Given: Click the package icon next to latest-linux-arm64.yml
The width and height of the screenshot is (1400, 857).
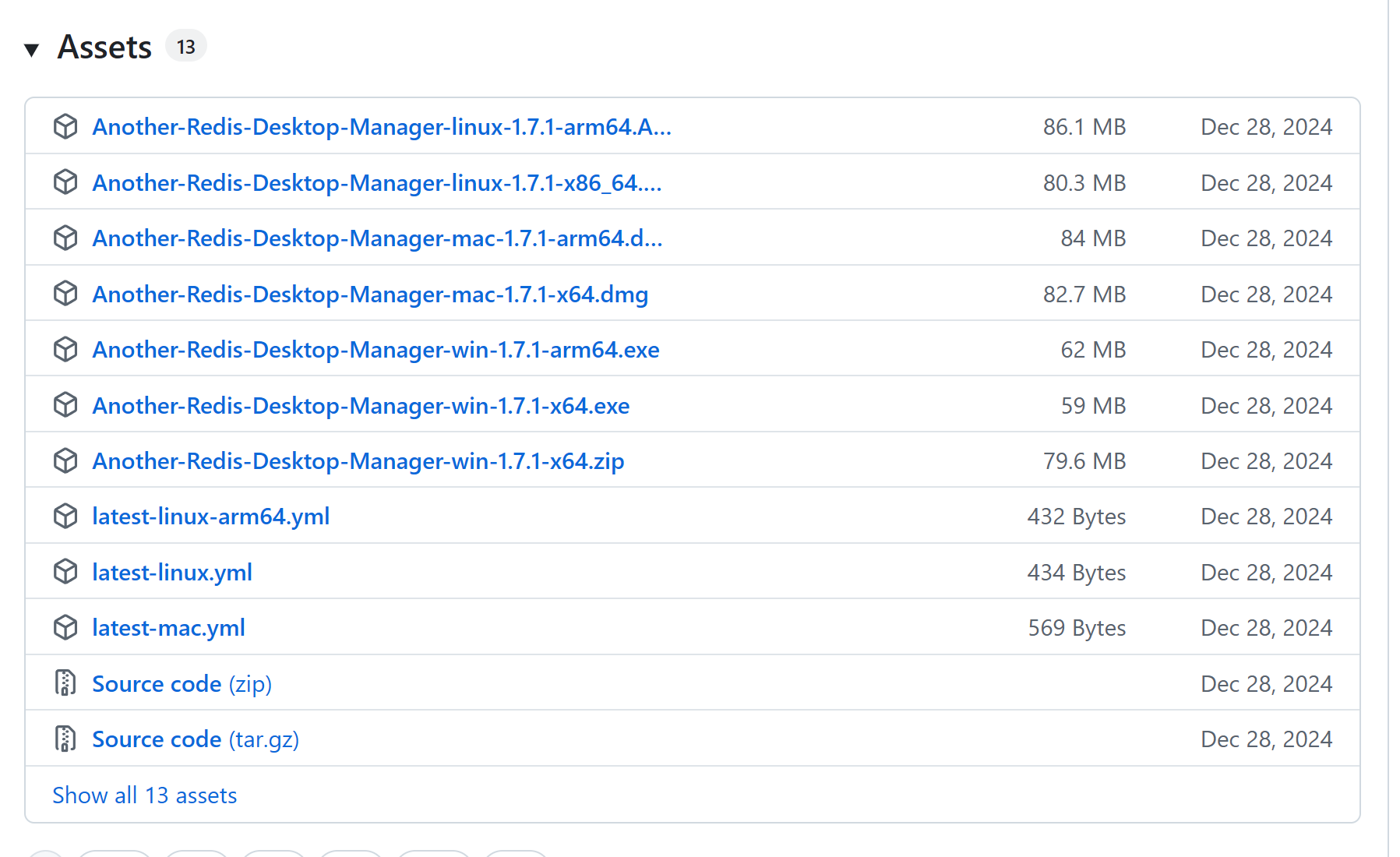Looking at the screenshot, I should (x=65, y=516).
